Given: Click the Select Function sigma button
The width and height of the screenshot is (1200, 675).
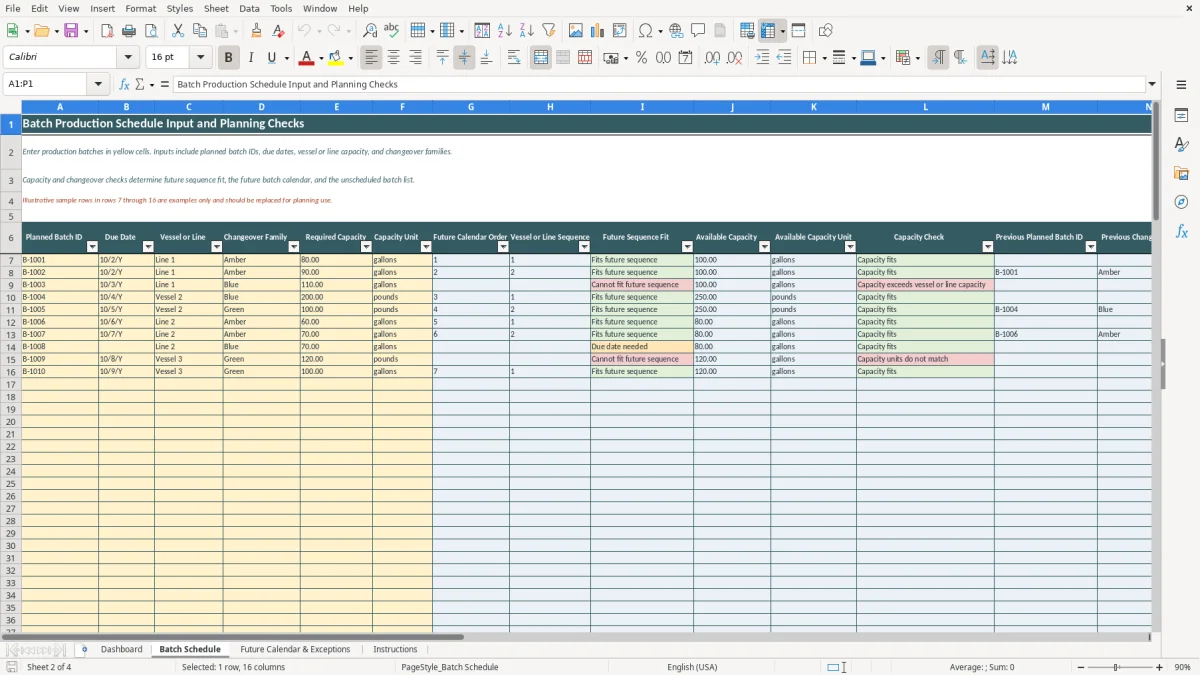Looking at the screenshot, I should pos(139,84).
